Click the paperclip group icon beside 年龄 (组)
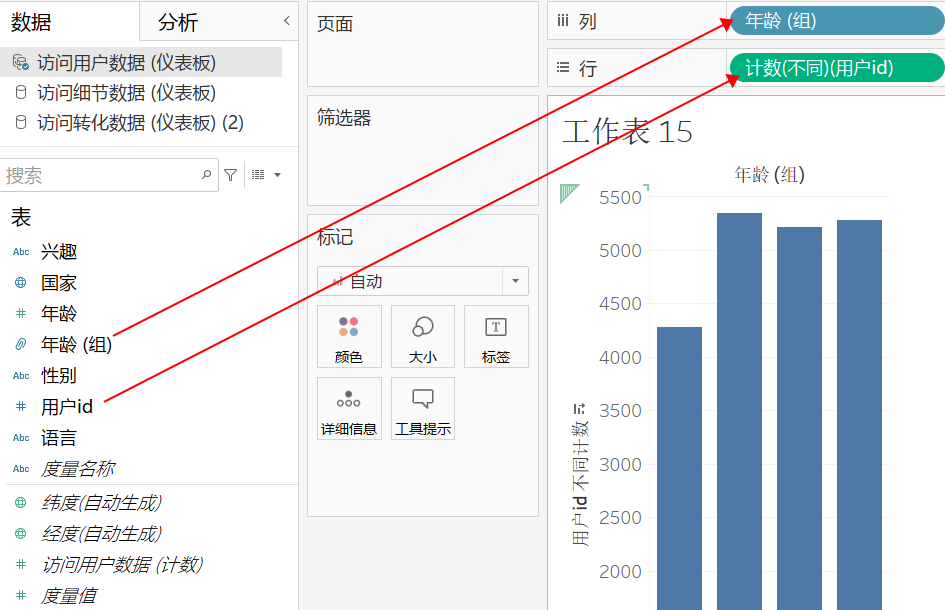Screen dimensions: 945x610 [20, 344]
